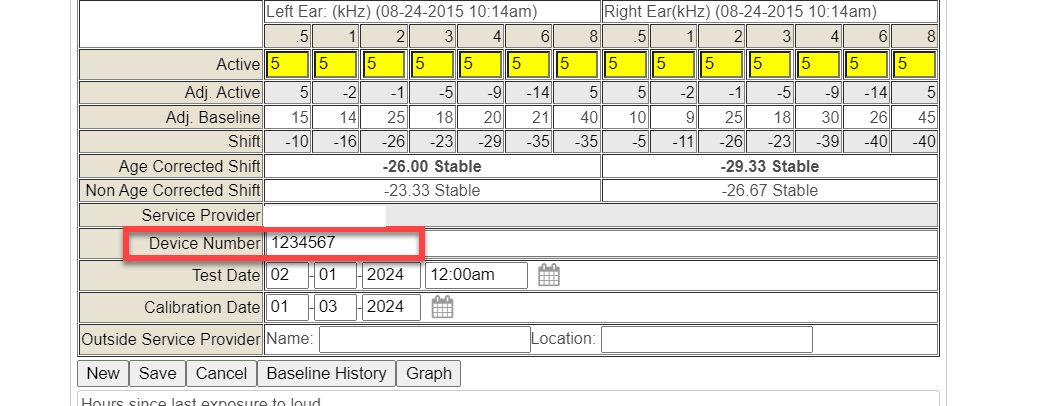This screenshot has width=1040, height=406.
Task: Open Baseline History
Action: click(x=326, y=373)
